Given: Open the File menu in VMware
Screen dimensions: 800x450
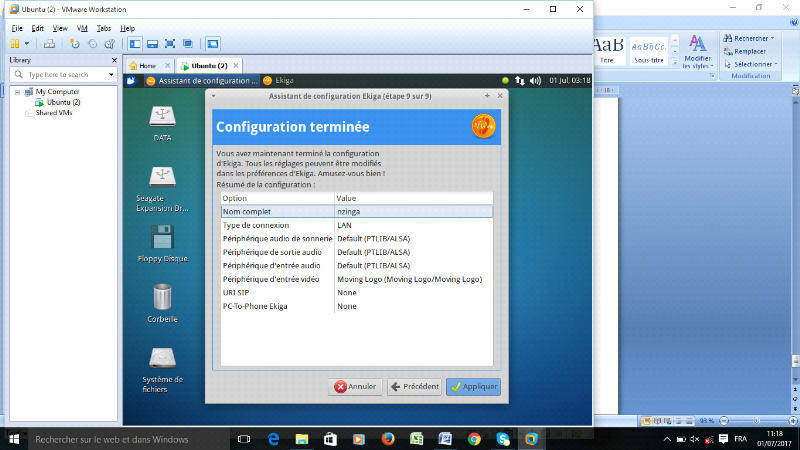Looking at the screenshot, I should point(17,29).
